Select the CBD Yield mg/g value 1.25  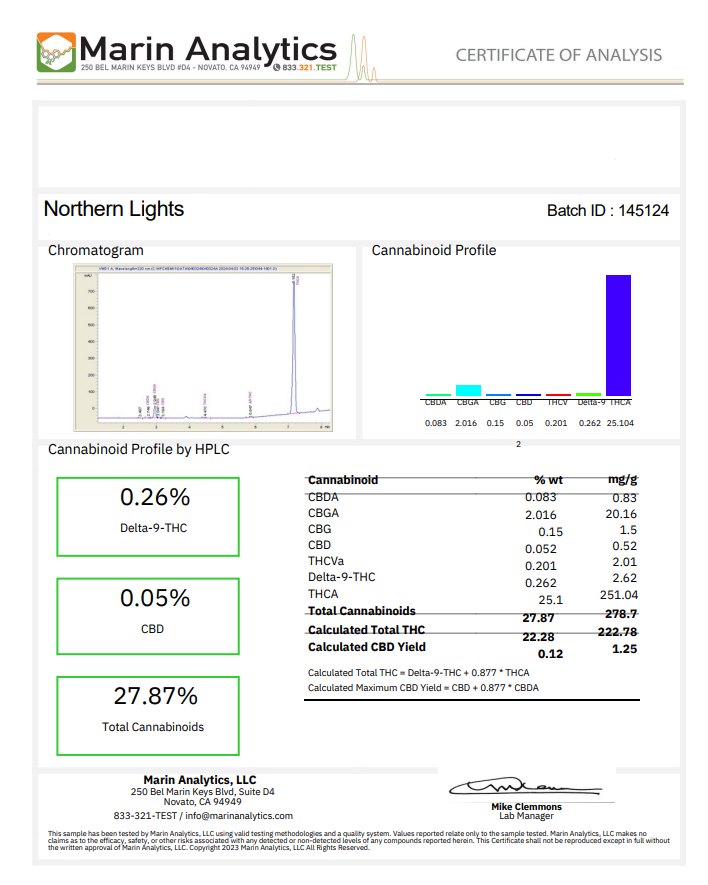click(x=624, y=649)
